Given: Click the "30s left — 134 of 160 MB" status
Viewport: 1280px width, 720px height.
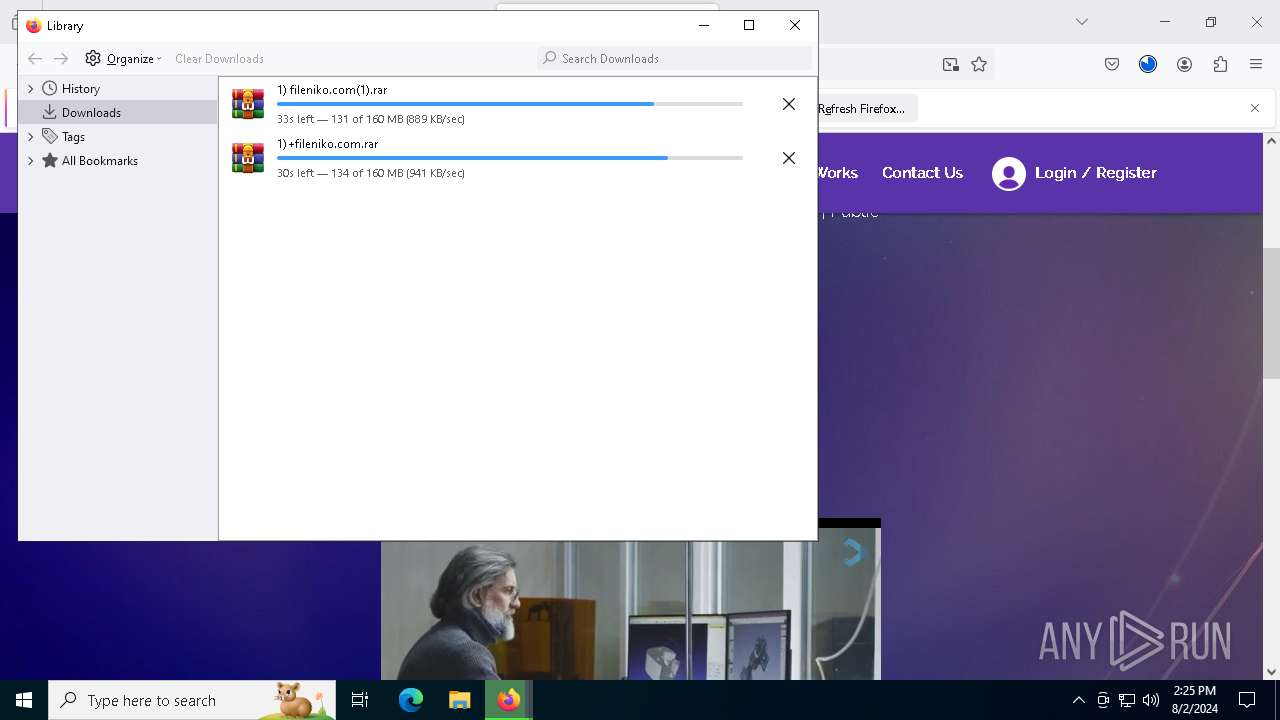Looking at the screenshot, I should [370, 173].
